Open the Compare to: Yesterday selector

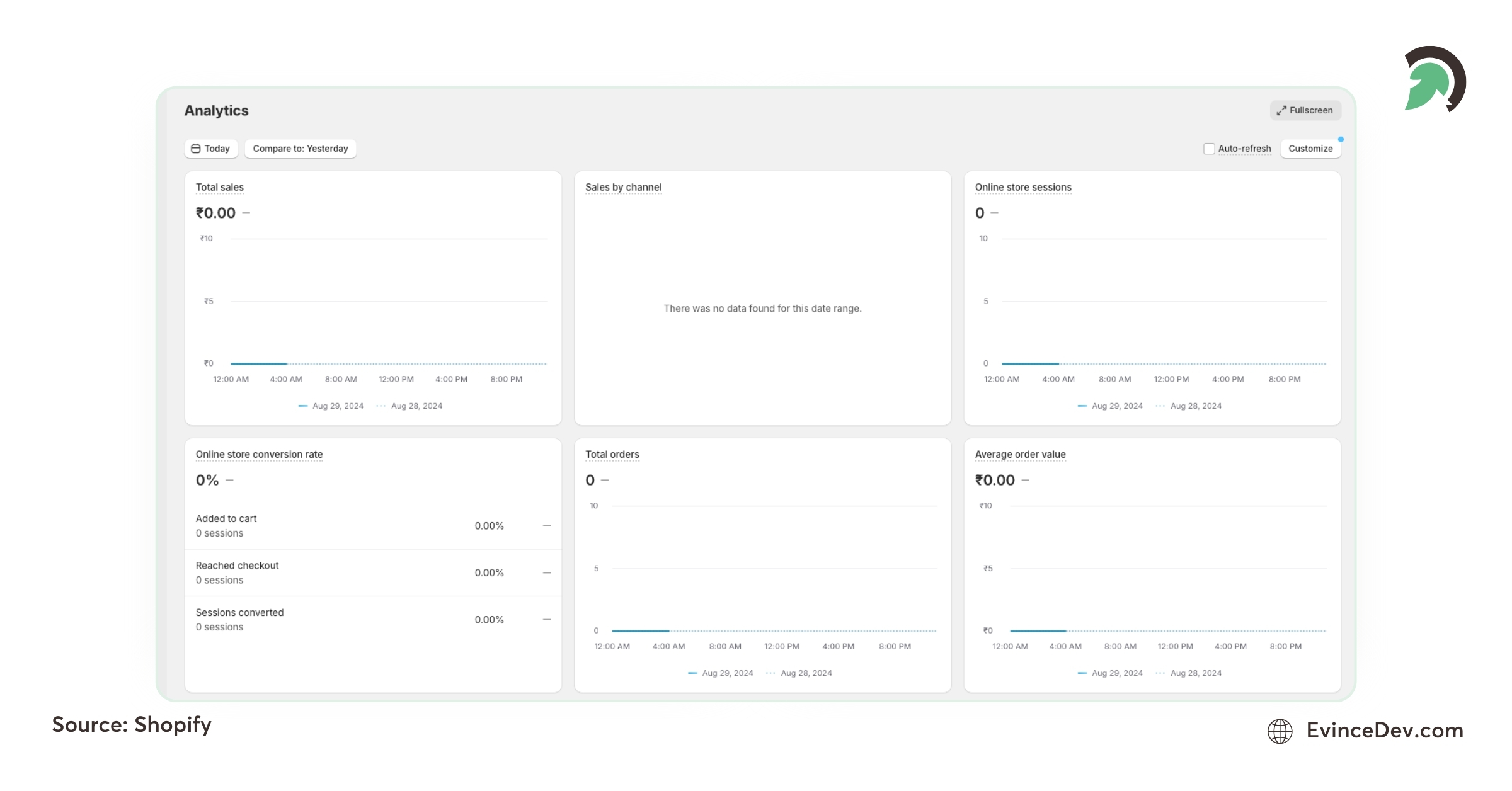(x=301, y=149)
